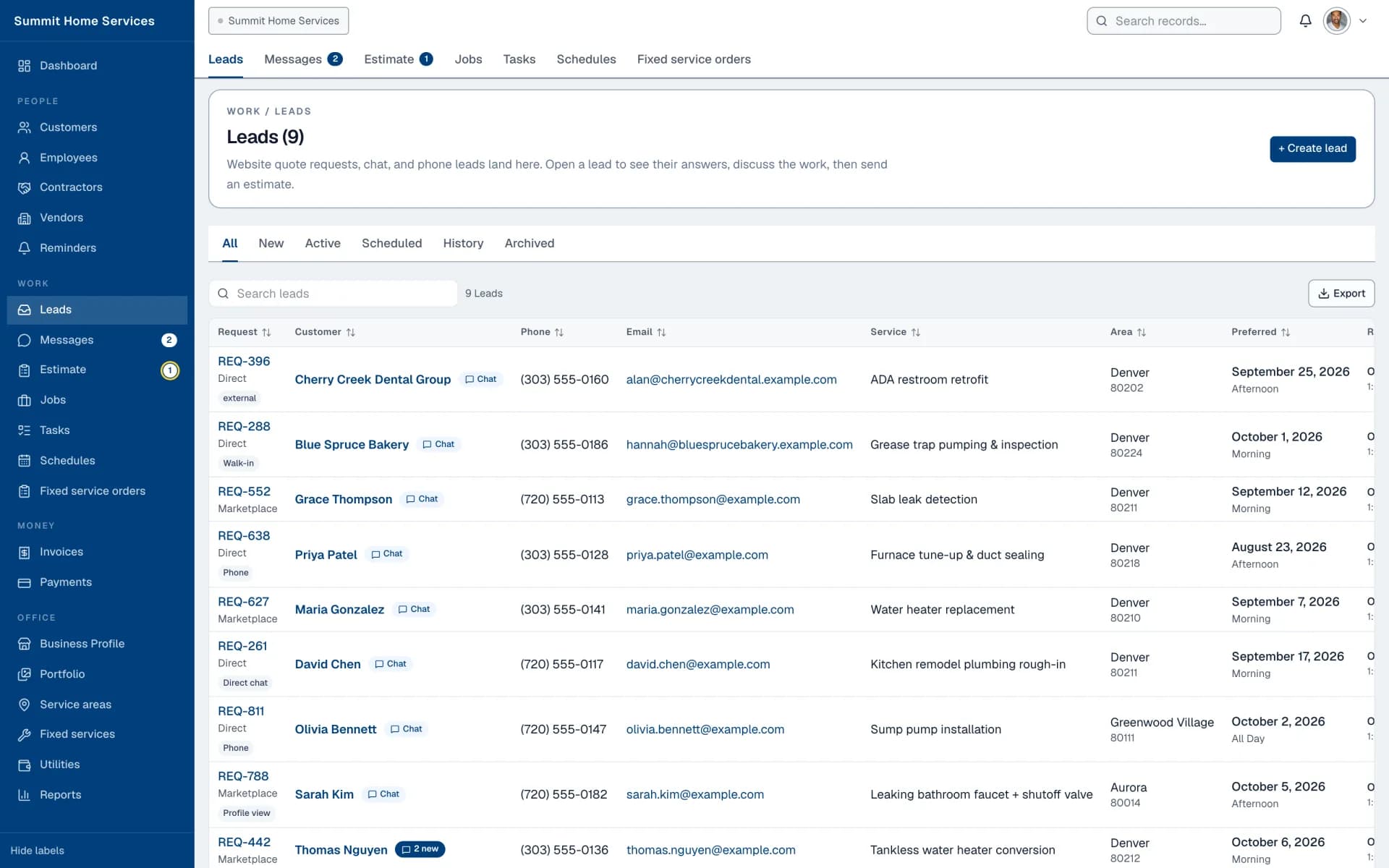Sort leads by Service column
The height and width of the screenshot is (868, 1389).
coord(895,332)
